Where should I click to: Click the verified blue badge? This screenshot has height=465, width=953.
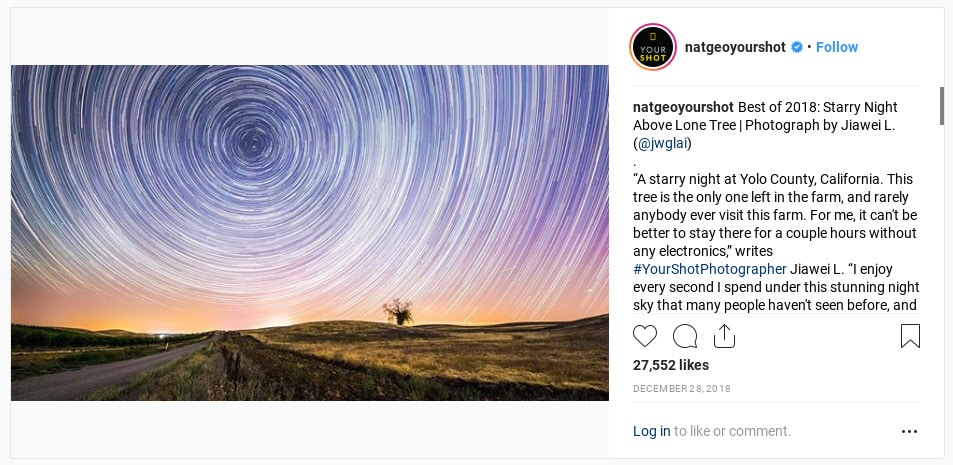click(x=797, y=47)
